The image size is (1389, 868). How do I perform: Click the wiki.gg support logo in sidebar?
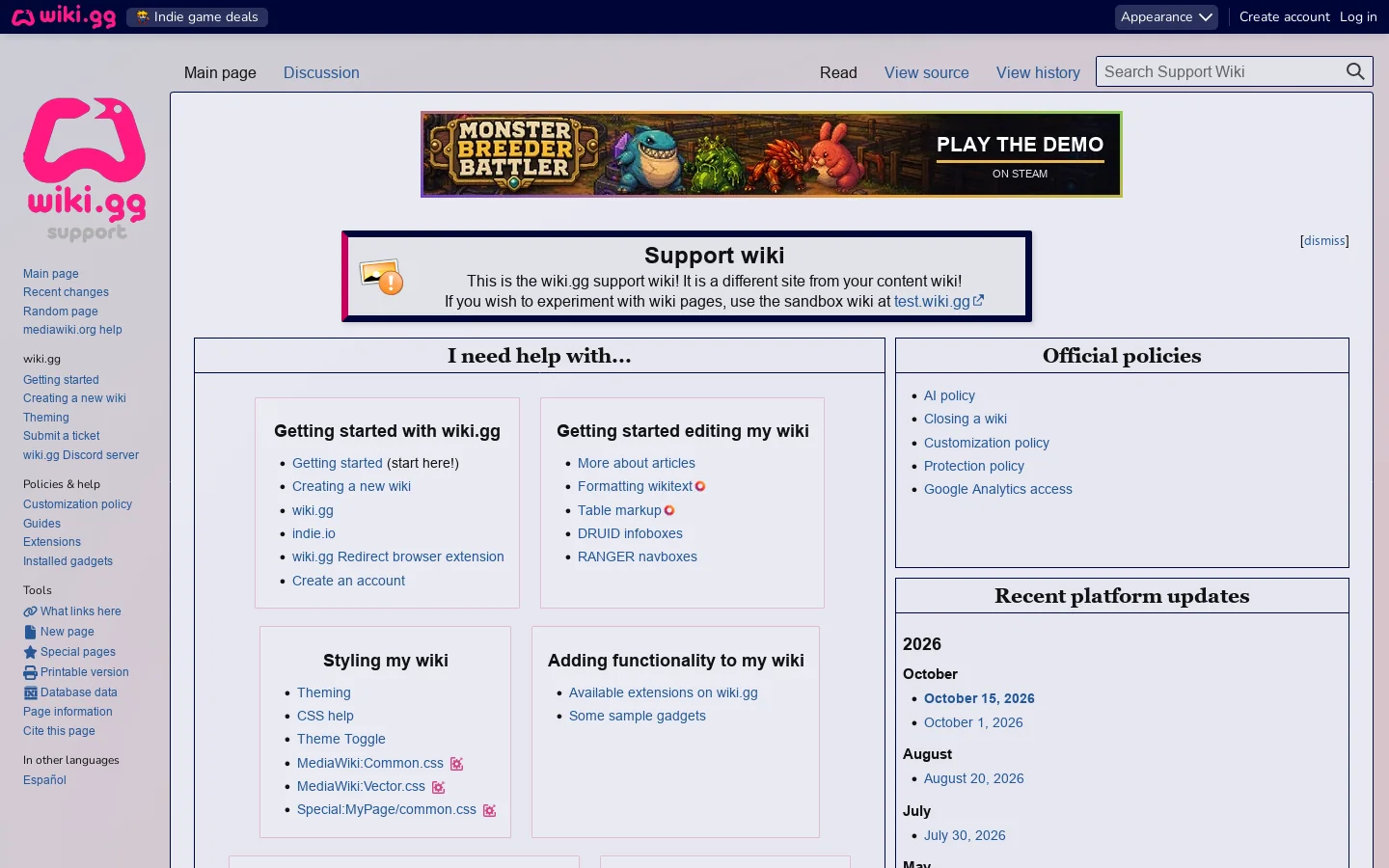85,169
